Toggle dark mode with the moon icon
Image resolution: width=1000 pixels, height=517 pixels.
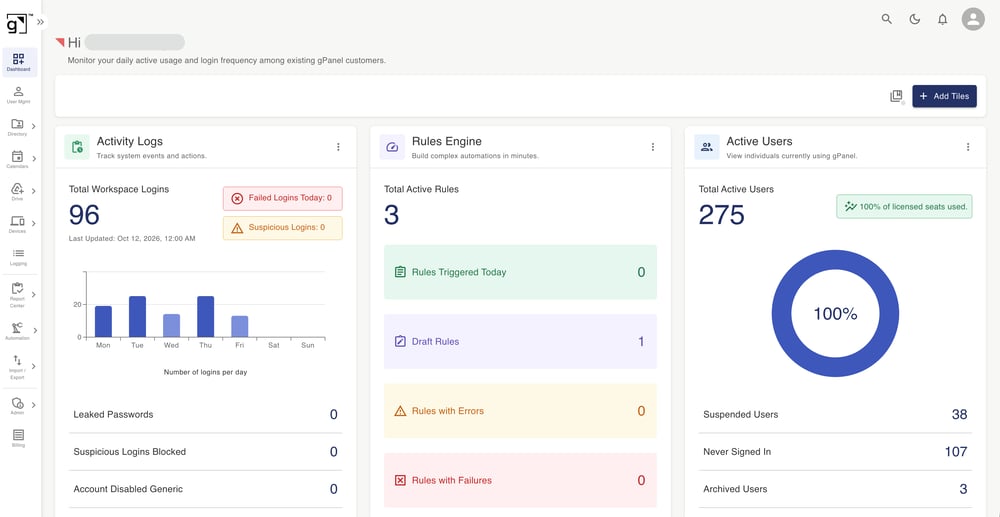pyautogui.click(x=915, y=19)
